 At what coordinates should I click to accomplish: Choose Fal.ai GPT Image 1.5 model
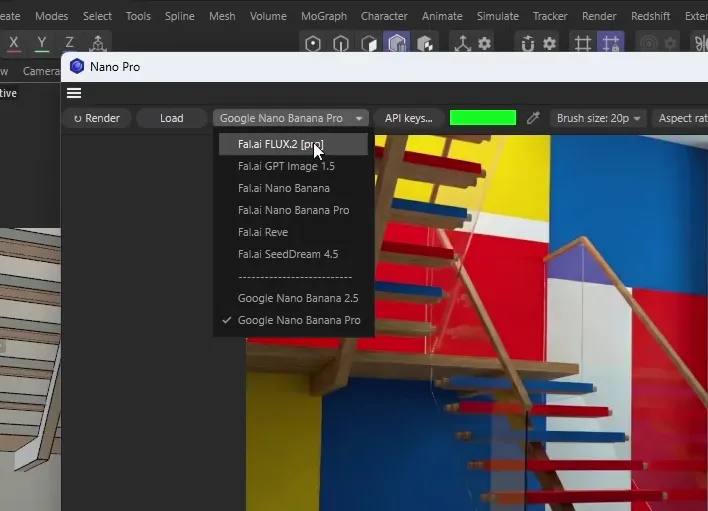(x=293, y=166)
